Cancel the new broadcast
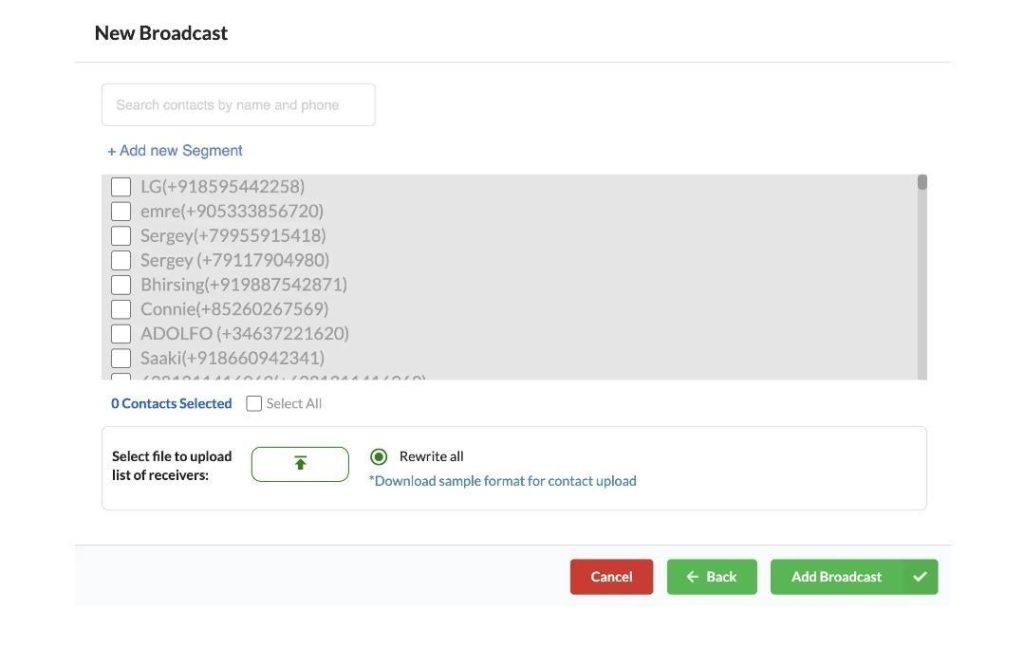The height and width of the screenshot is (648, 1024). (611, 576)
